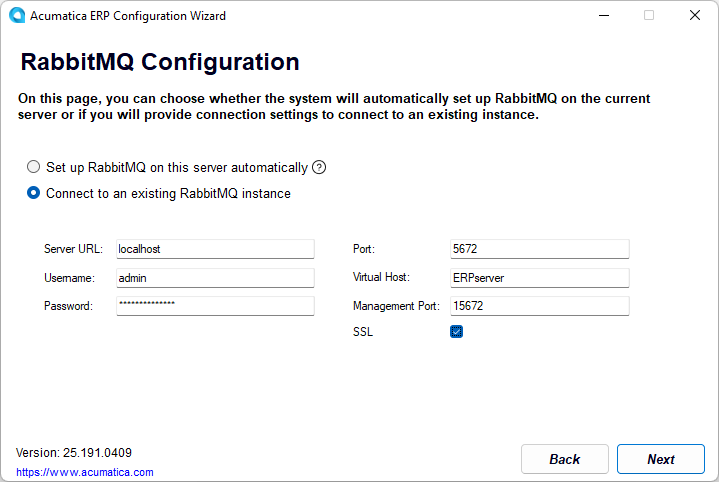Click the Server URL field with localhost
Screen dimensions: 719x482
tap(215, 249)
